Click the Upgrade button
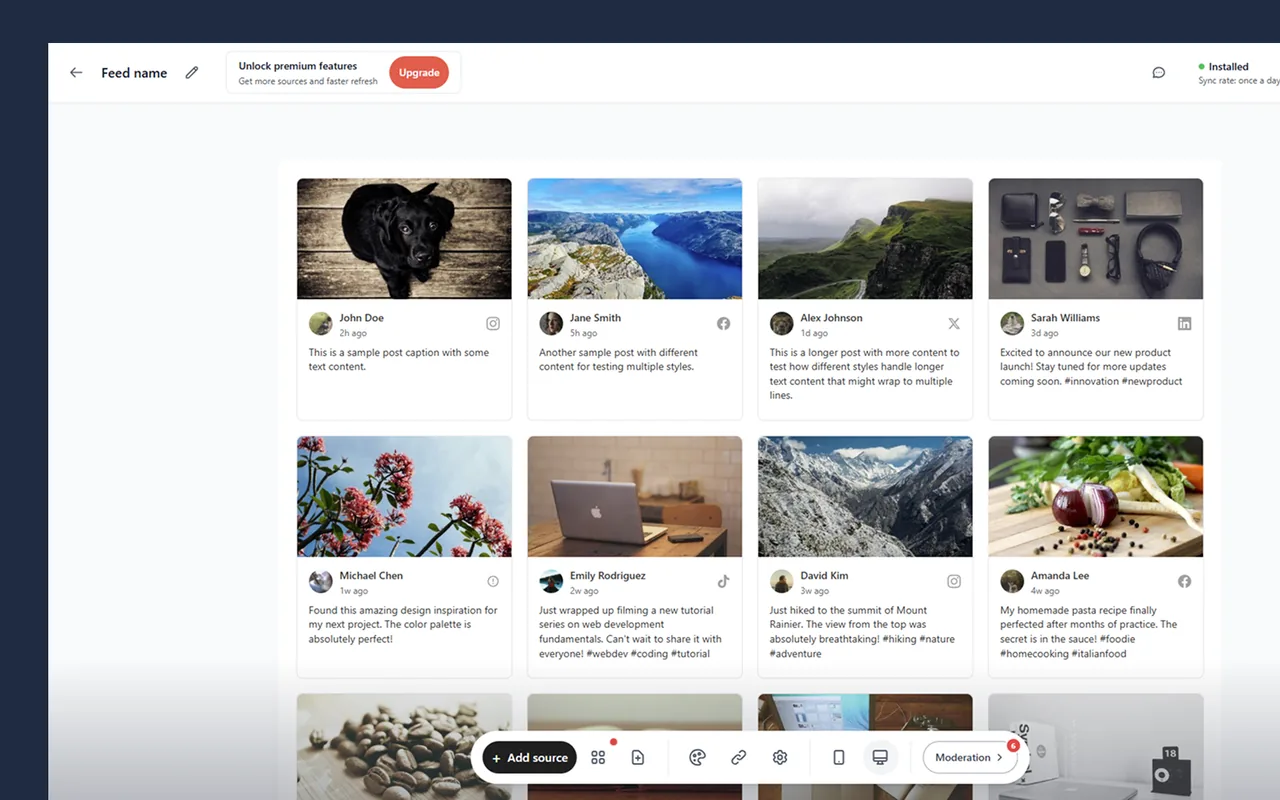The height and width of the screenshot is (800, 1280). [419, 72]
